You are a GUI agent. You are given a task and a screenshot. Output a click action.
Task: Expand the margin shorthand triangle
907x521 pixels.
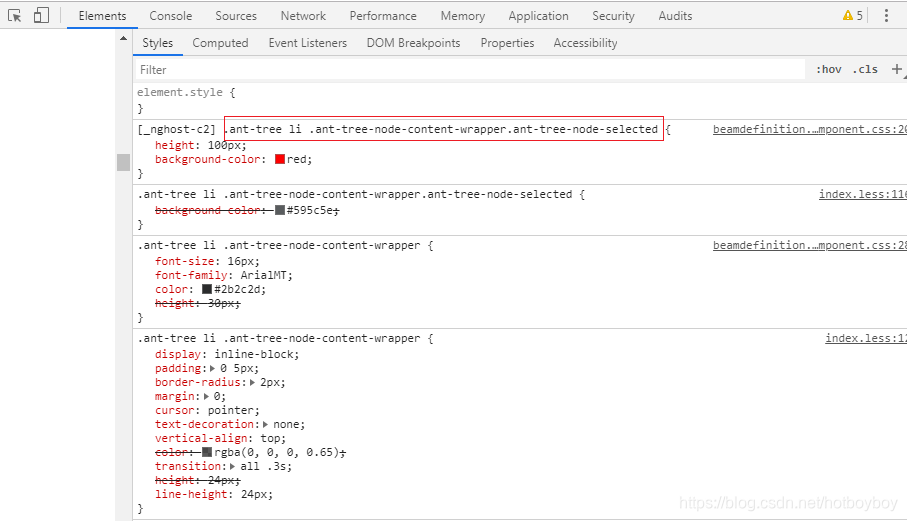point(206,396)
